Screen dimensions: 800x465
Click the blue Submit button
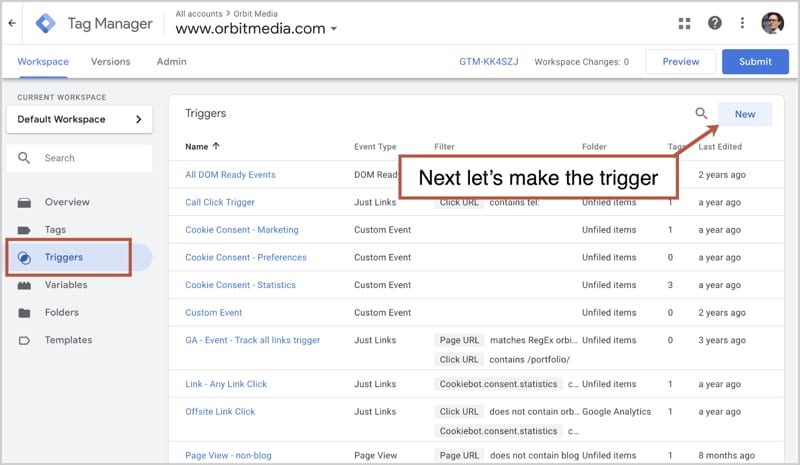pyautogui.click(x=755, y=62)
